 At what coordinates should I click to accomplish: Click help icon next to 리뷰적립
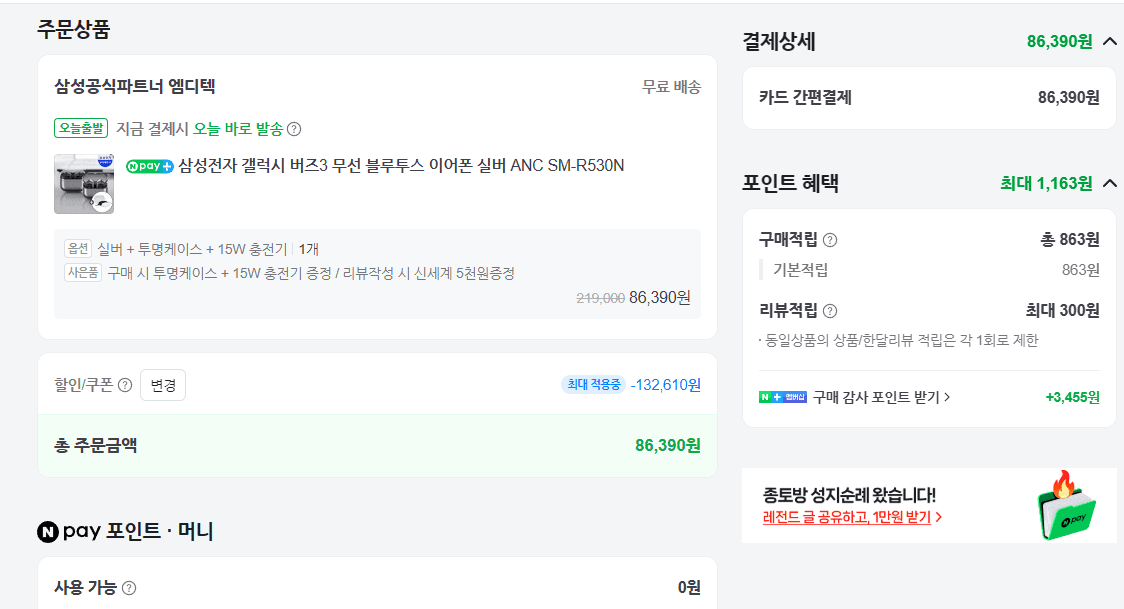coord(829,311)
